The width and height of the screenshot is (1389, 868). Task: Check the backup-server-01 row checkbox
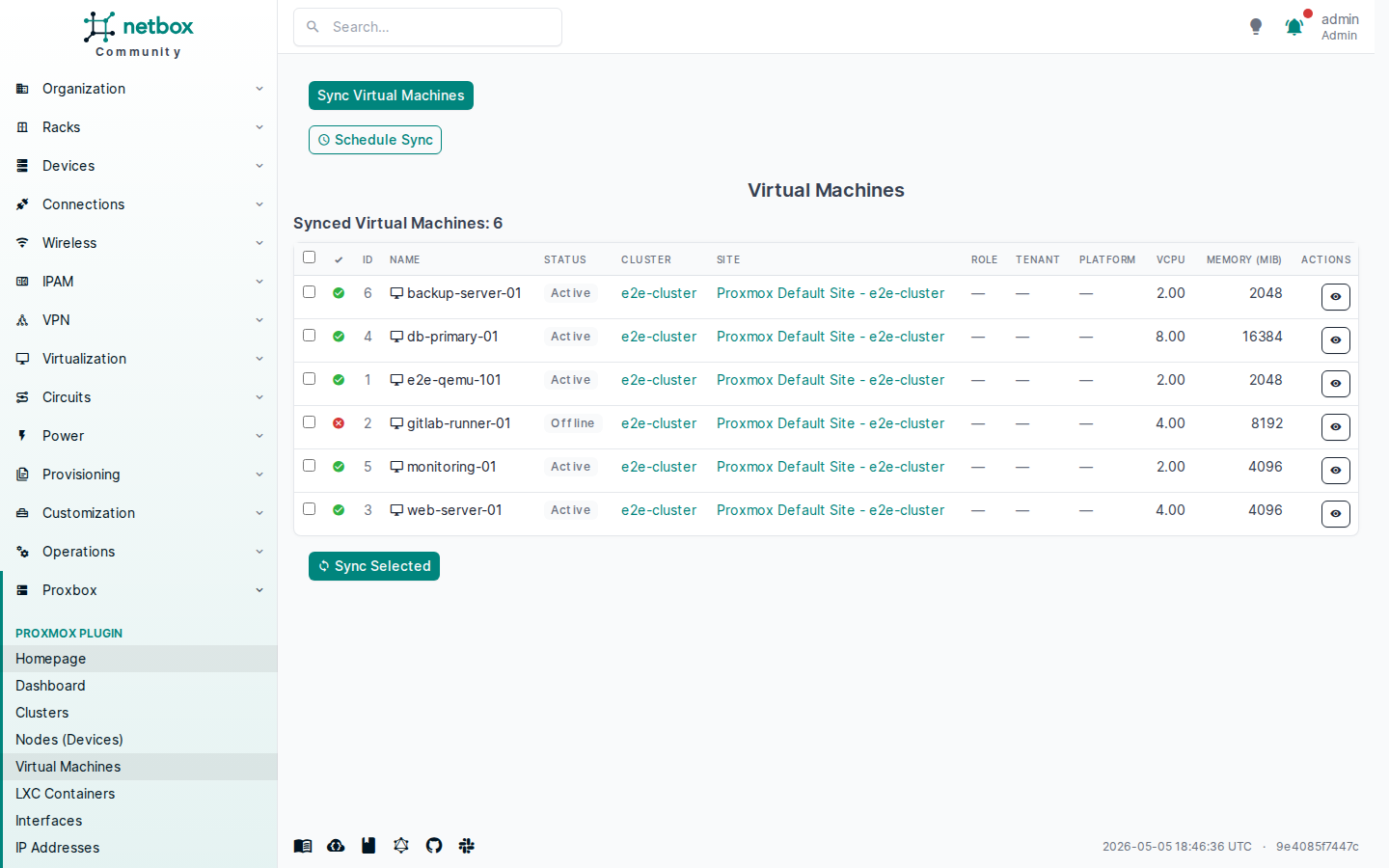tap(309, 292)
